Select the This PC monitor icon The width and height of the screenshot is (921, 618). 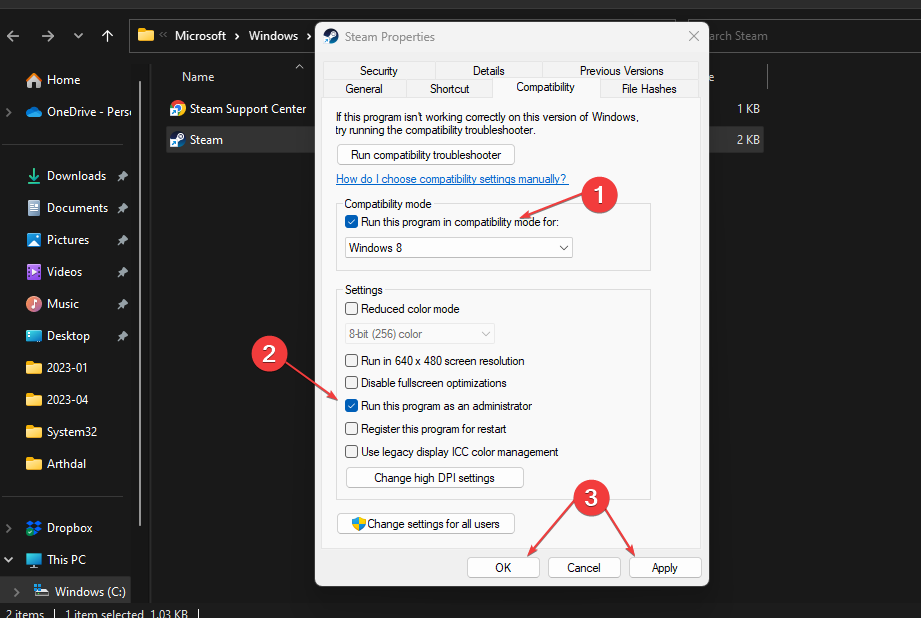point(34,560)
